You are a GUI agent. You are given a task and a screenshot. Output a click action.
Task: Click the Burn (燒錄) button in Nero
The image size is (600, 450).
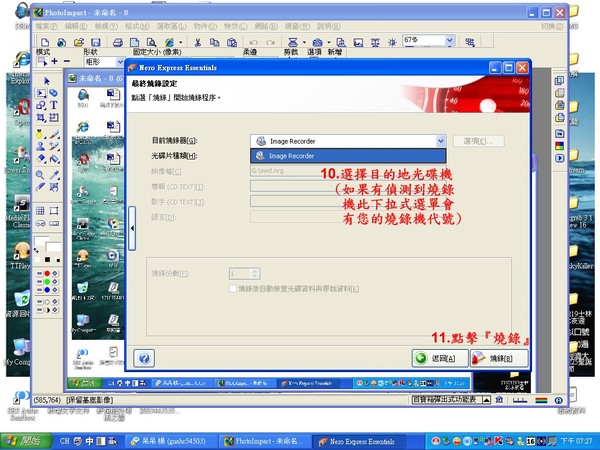pyautogui.click(x=499, y=359)
